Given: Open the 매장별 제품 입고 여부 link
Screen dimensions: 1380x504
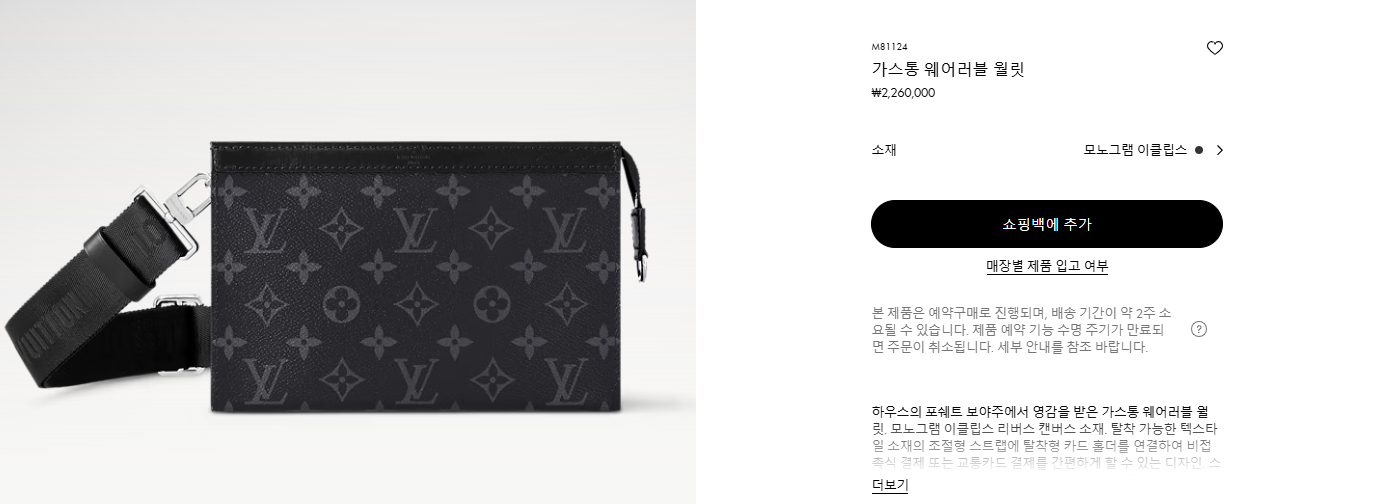Looking at the screenshot, I should [1047, 266].
